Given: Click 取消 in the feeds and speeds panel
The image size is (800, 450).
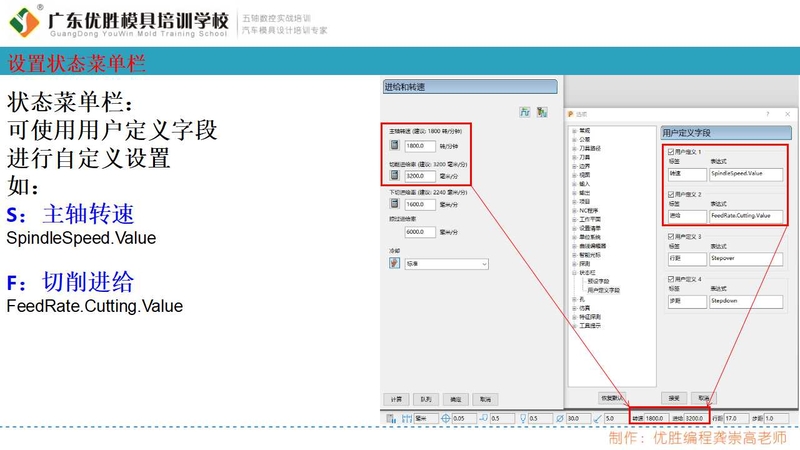Looking at the screenshot, I should (485, 399).
